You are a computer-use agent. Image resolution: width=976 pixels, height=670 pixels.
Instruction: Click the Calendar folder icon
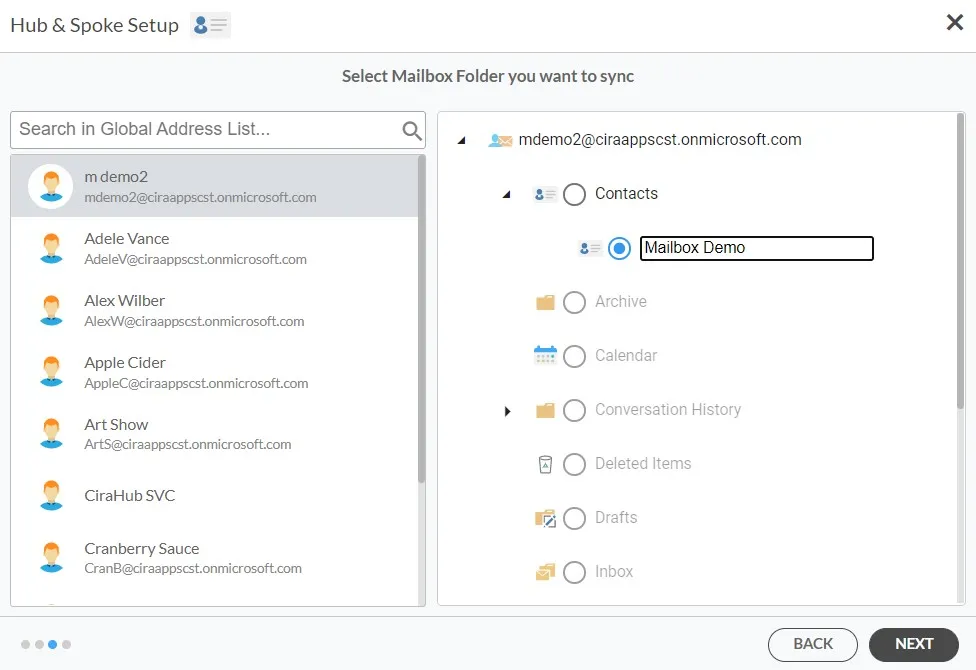click(545, 356)
